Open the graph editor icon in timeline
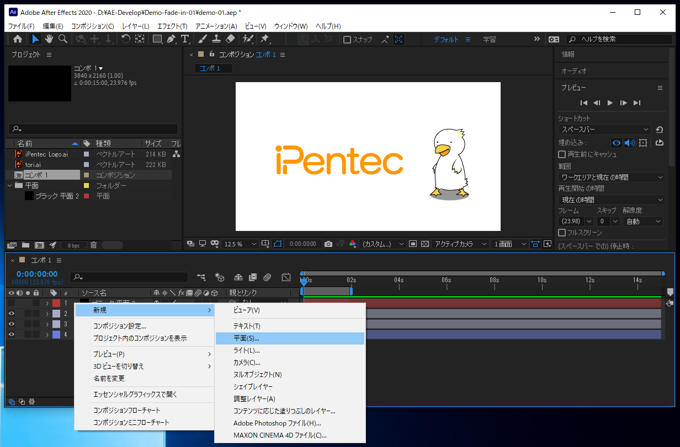This screenshot has height=447, width=680. (286, 277)
